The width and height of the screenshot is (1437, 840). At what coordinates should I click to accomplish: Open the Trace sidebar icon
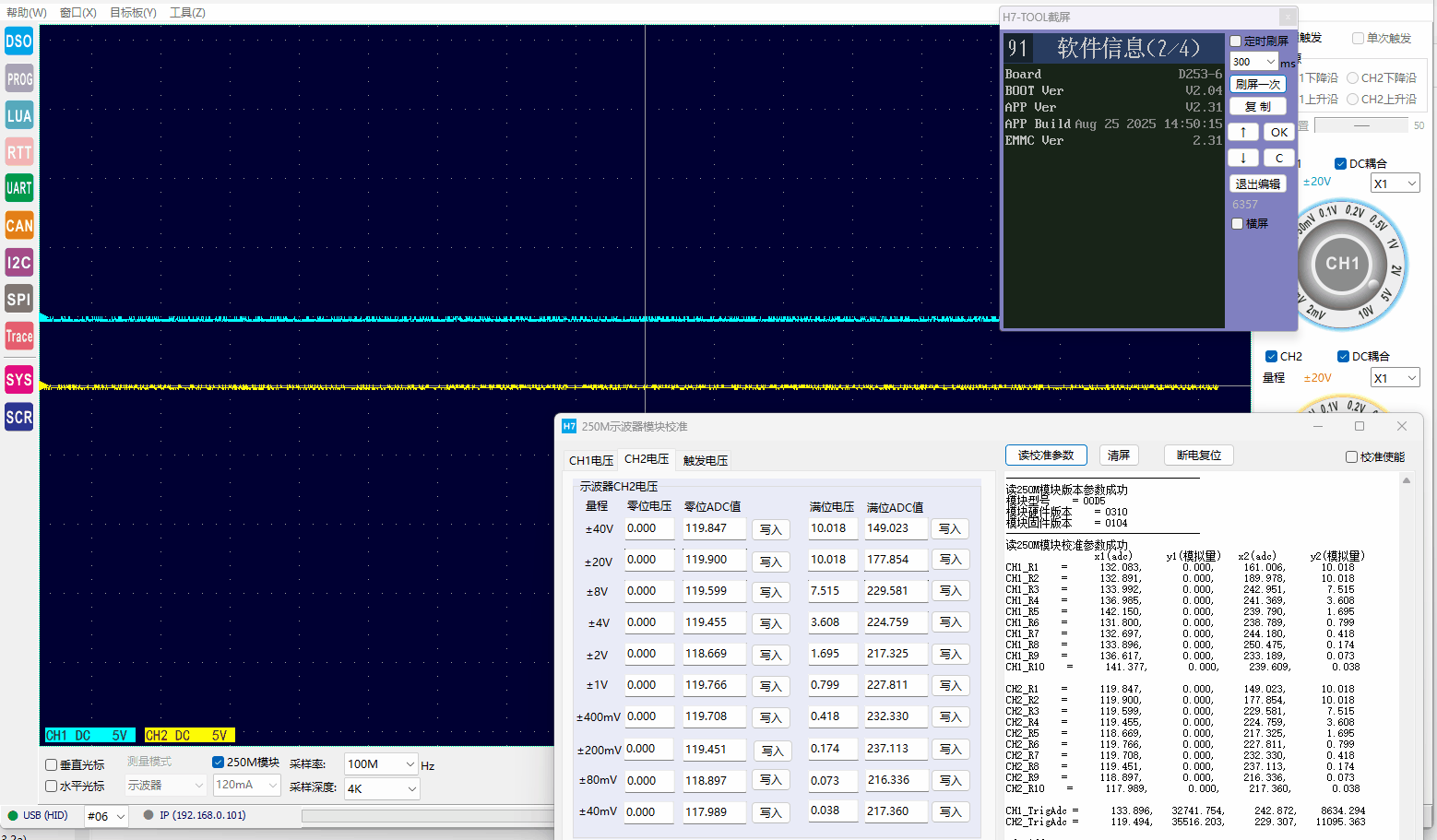(x=18, y=336)
